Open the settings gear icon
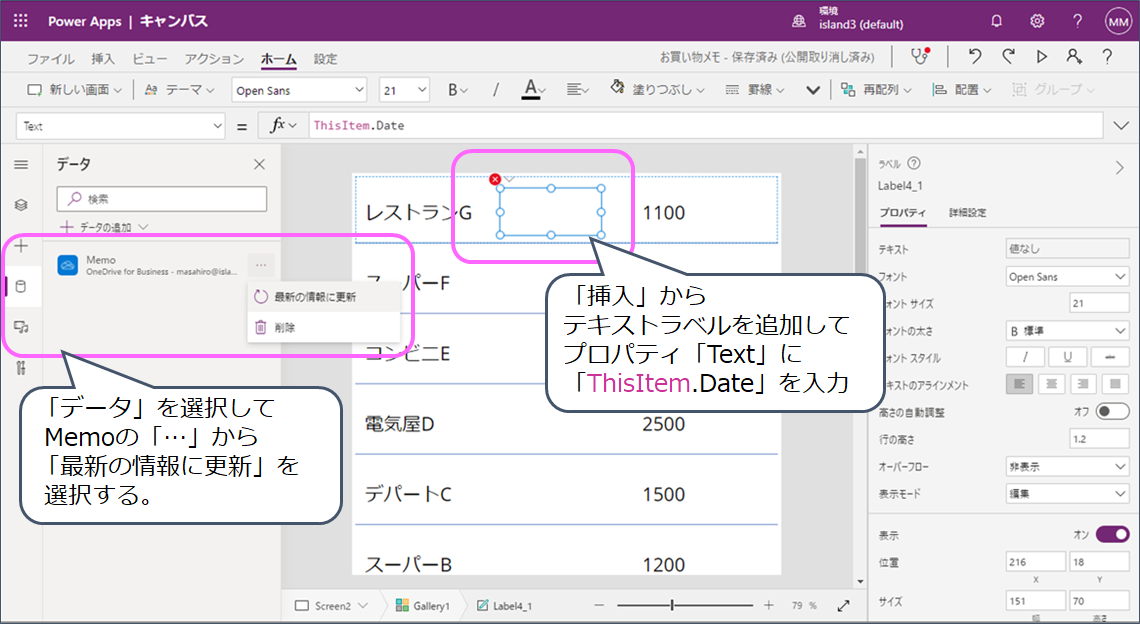 pyautogui.click(x=1037, y=21)
